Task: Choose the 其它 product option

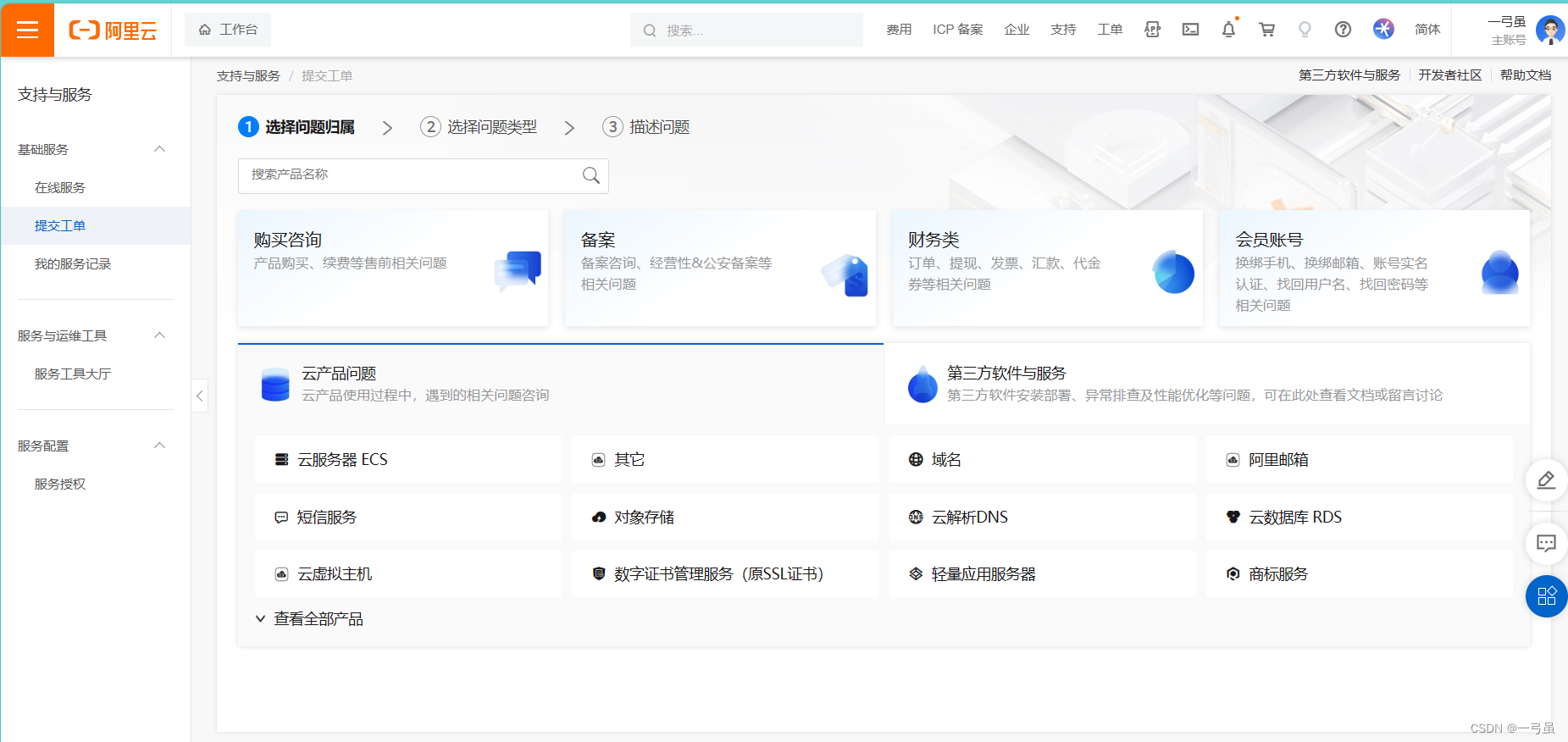Action: point(724,460)
